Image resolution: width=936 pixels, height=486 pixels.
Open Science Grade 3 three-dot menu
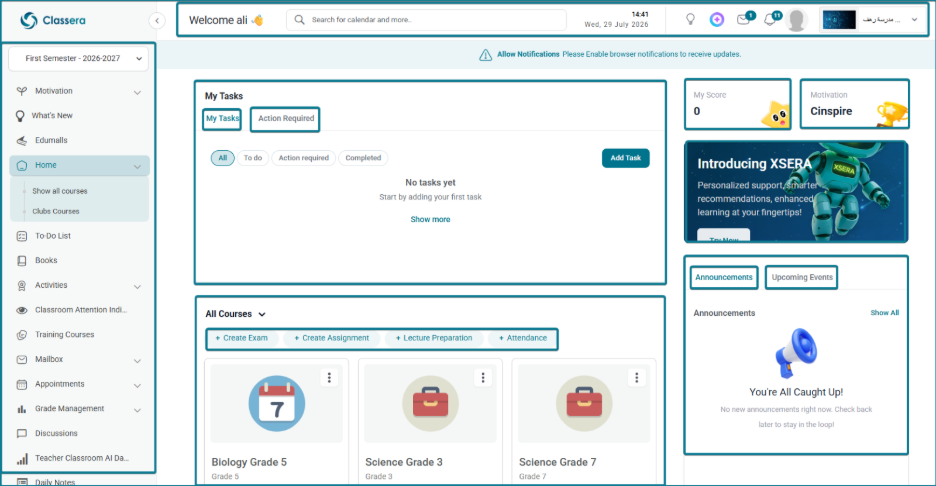click(483, 378)
